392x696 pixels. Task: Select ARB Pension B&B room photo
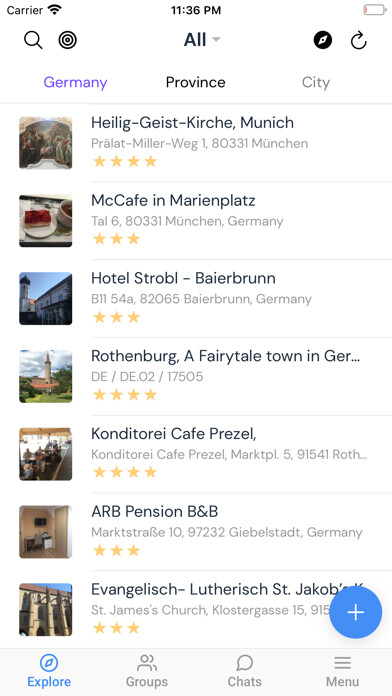tap(45, 532)
